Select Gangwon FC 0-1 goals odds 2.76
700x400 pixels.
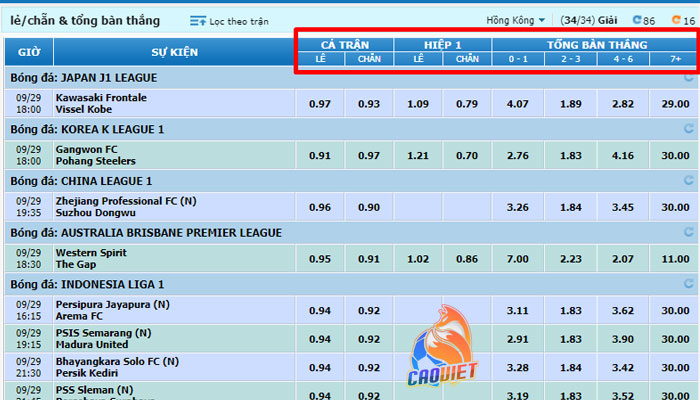tap(518, 155)
